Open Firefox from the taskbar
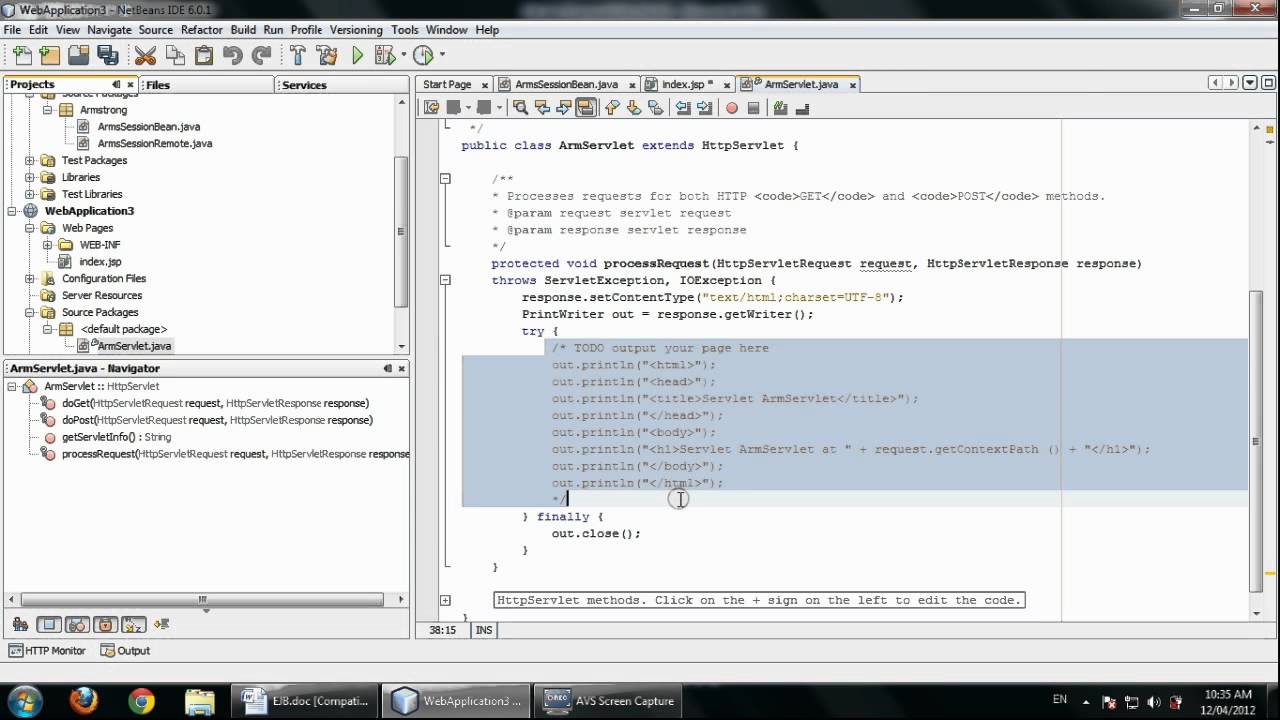The width and height of the screenshot is (1280, 720). [83, 700]
